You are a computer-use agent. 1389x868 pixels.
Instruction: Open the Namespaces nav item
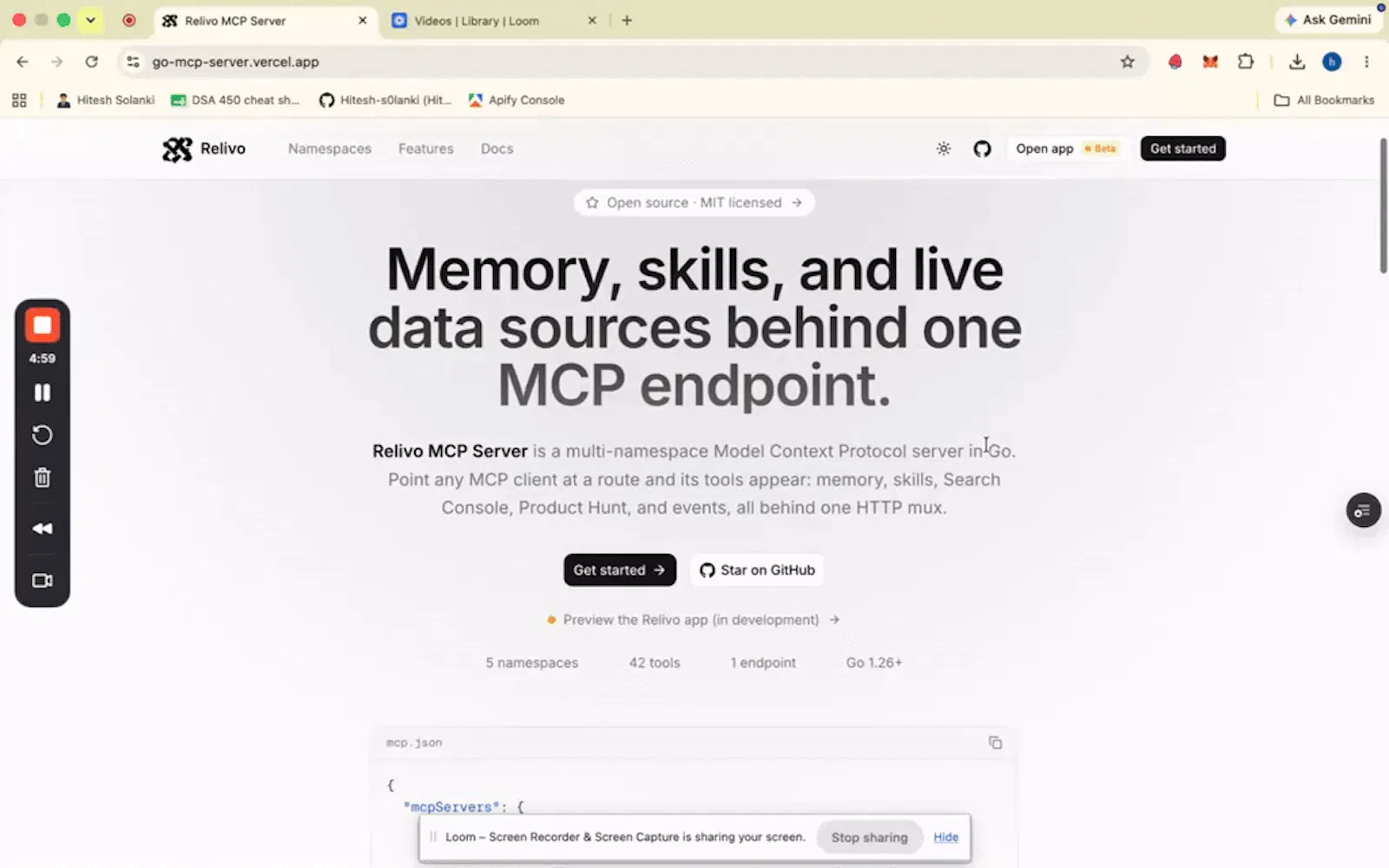tap(330, 148)
